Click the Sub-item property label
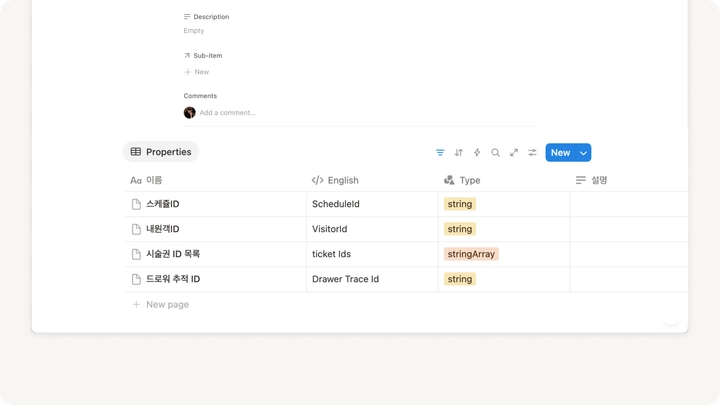 (x=203, y=56)
